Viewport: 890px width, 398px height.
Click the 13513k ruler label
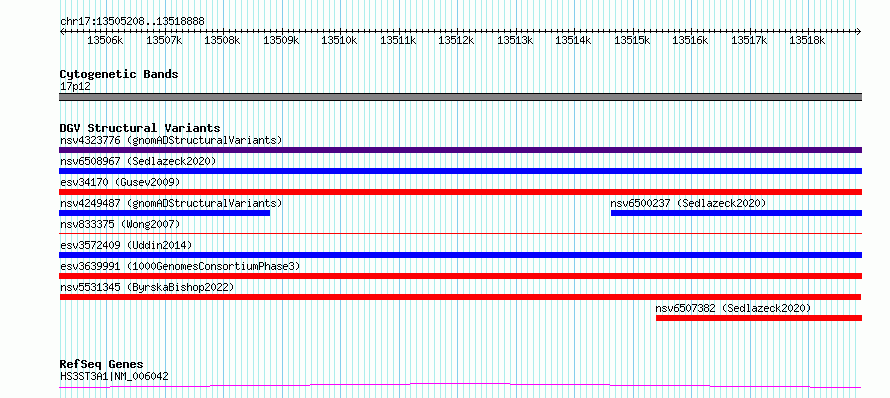[515, 40]
